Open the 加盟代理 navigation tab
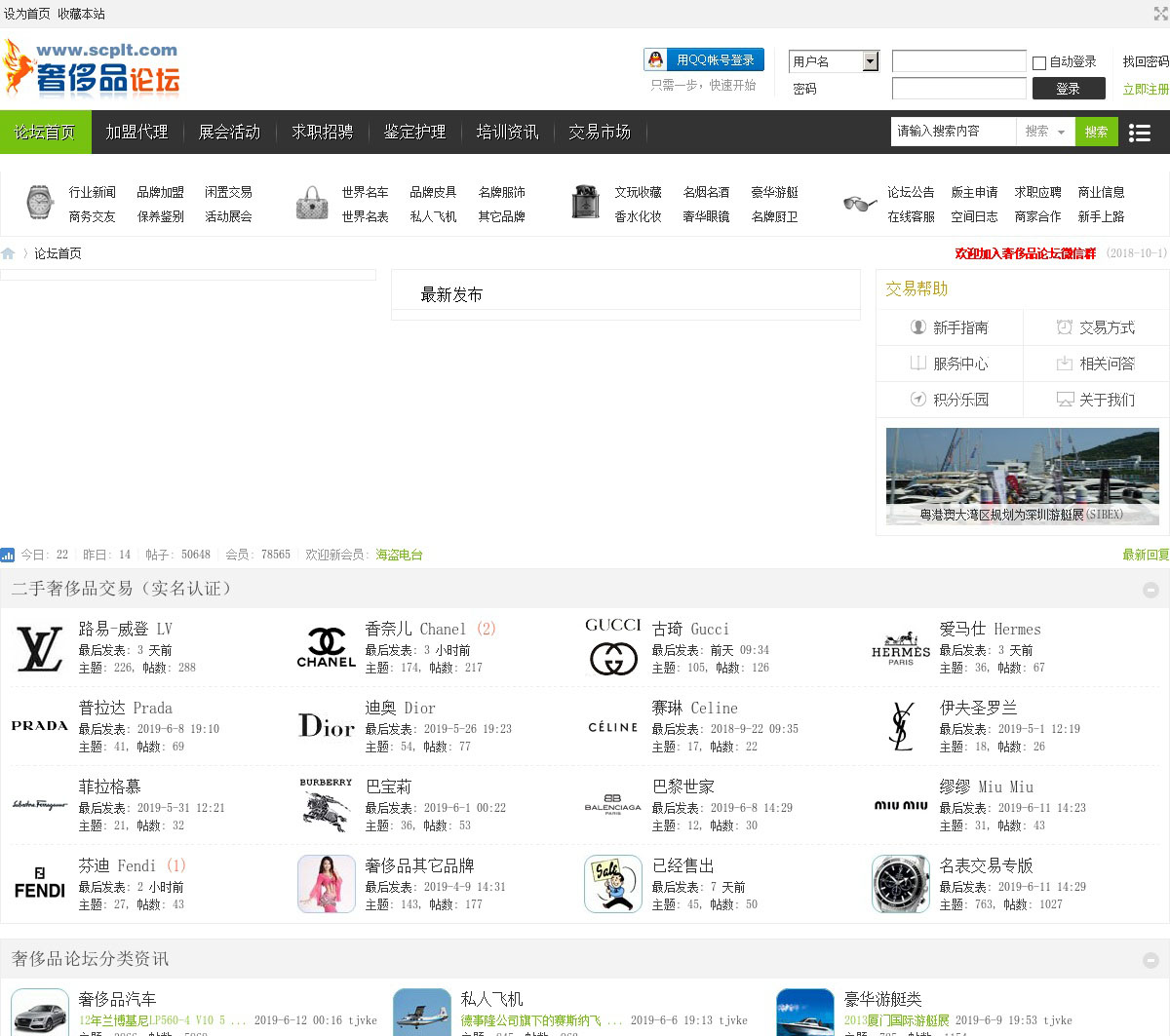Viewport: 1170px width, 1036px height. click(136, 133)
